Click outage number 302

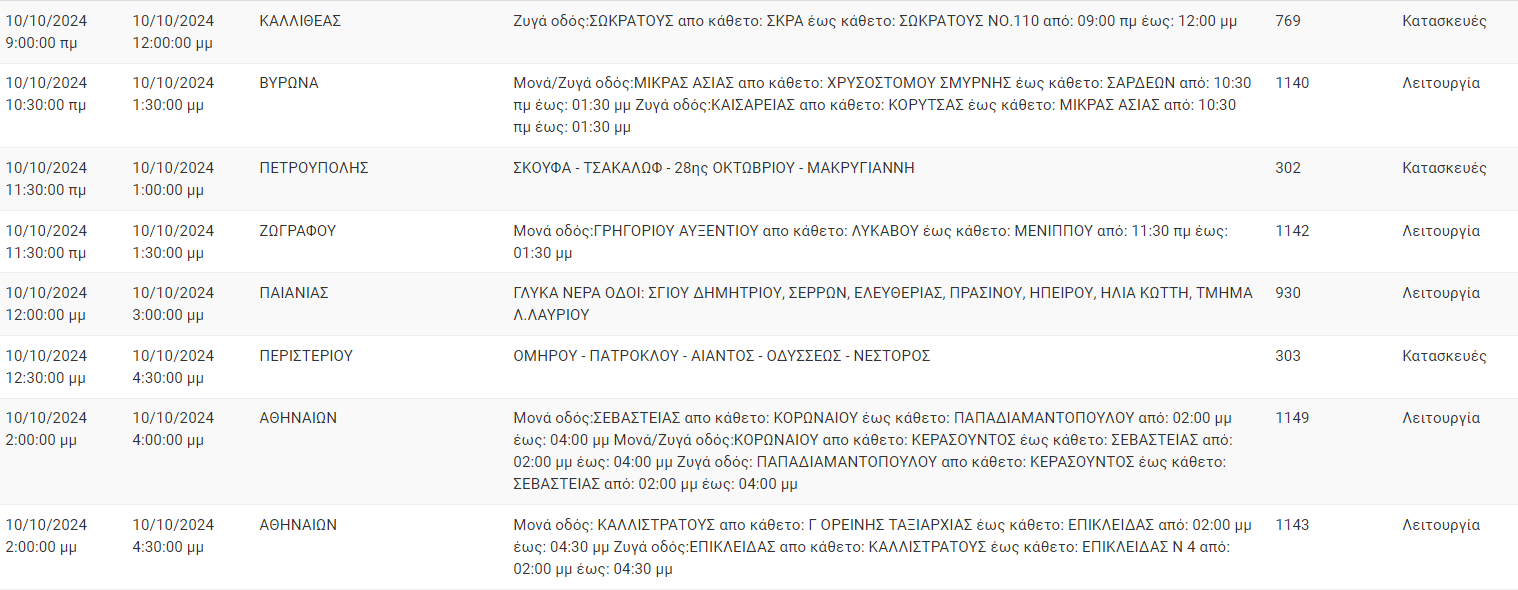[x=1288, y=168]
